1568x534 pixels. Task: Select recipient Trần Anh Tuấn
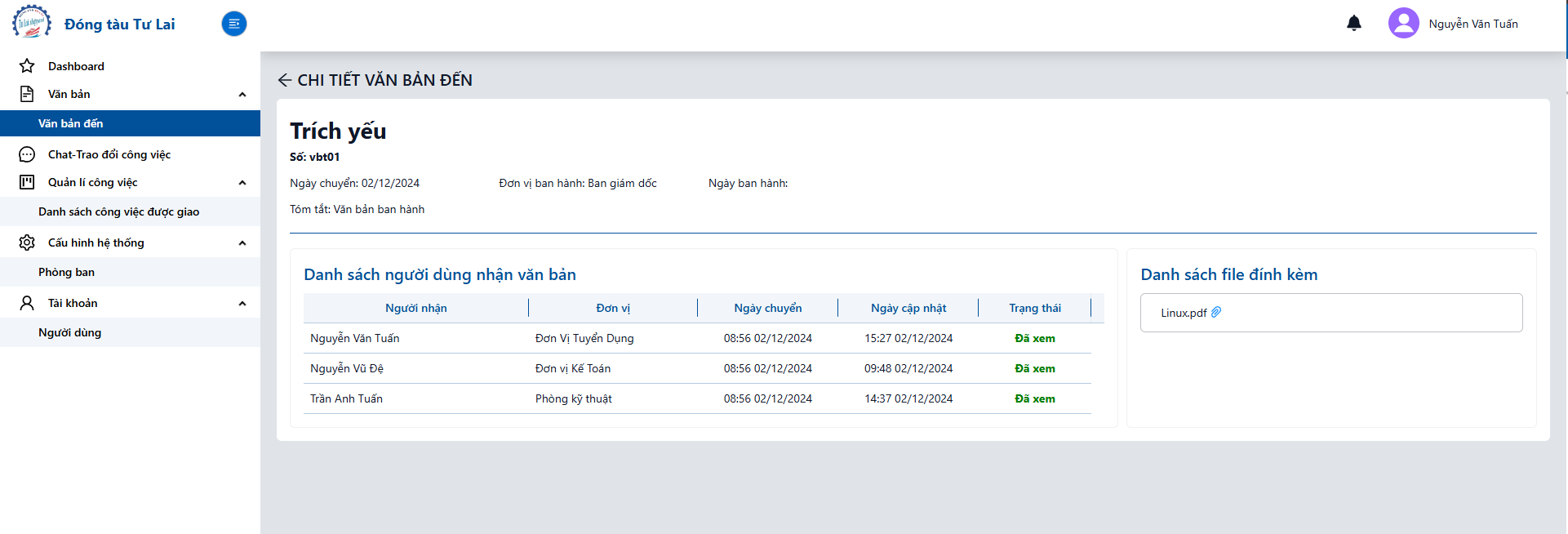(x=346, y=398)
